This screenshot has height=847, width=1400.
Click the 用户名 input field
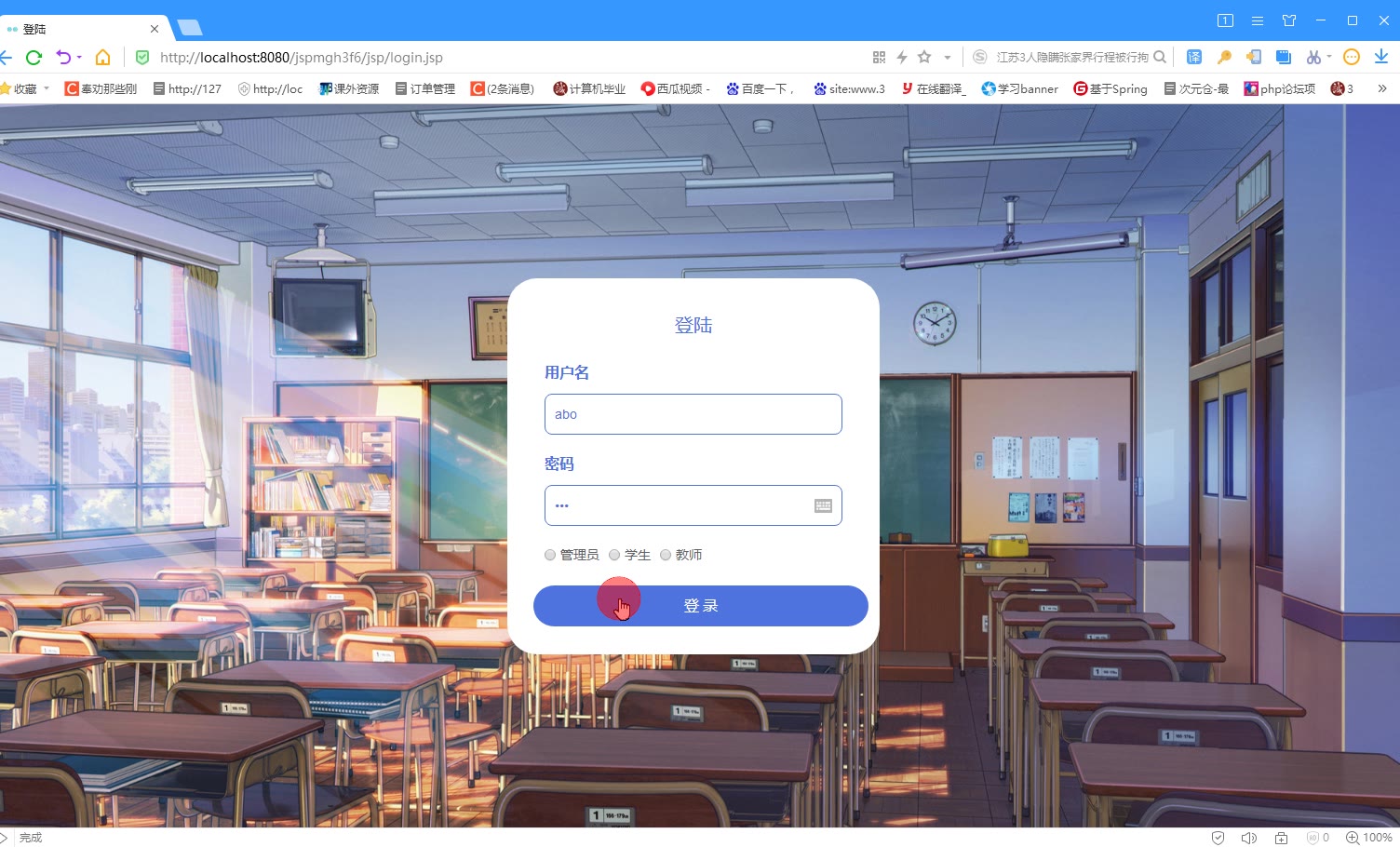pos(693,414)
